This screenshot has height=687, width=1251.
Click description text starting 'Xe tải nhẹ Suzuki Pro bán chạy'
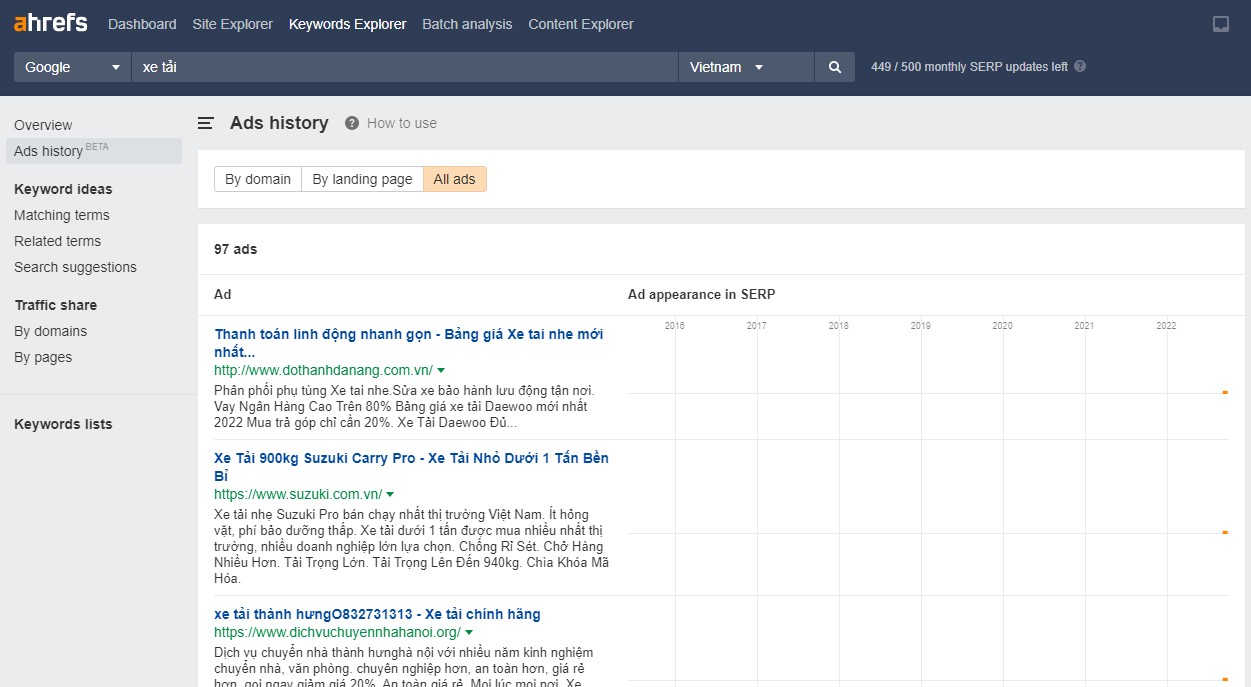411,547
